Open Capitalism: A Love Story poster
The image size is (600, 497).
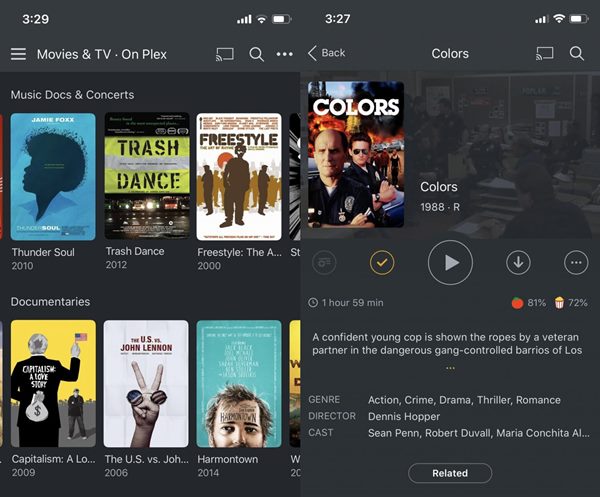tap(53, 384)
